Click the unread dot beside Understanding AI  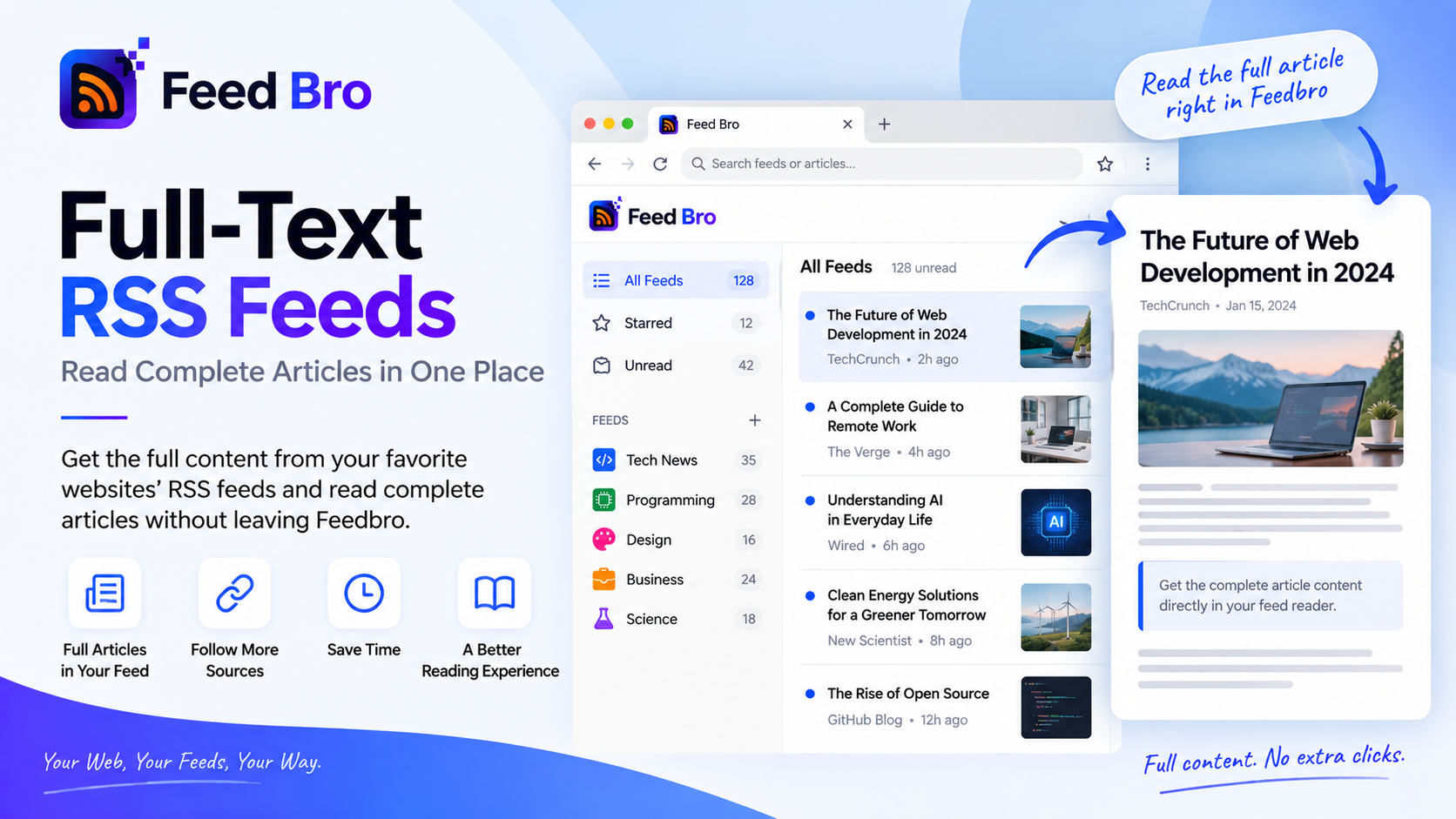coord(810,500)
